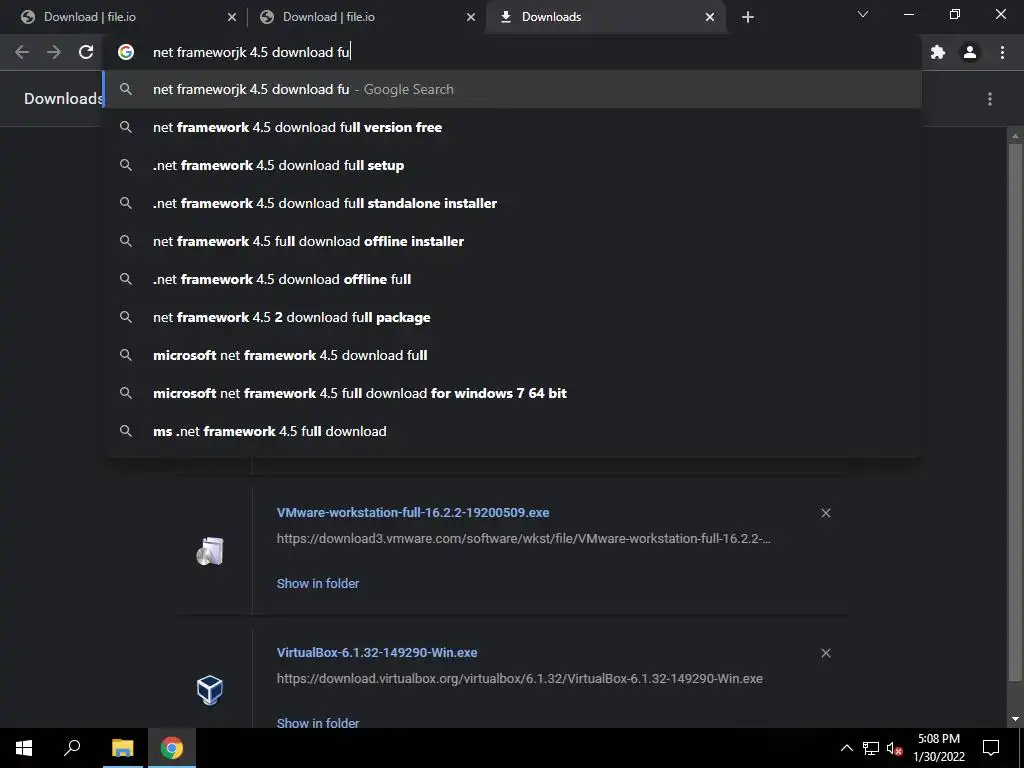This screenshot has height=768, width=1024.
Task: Show VirtualBox installer in folder
Action: click(318, 722)
